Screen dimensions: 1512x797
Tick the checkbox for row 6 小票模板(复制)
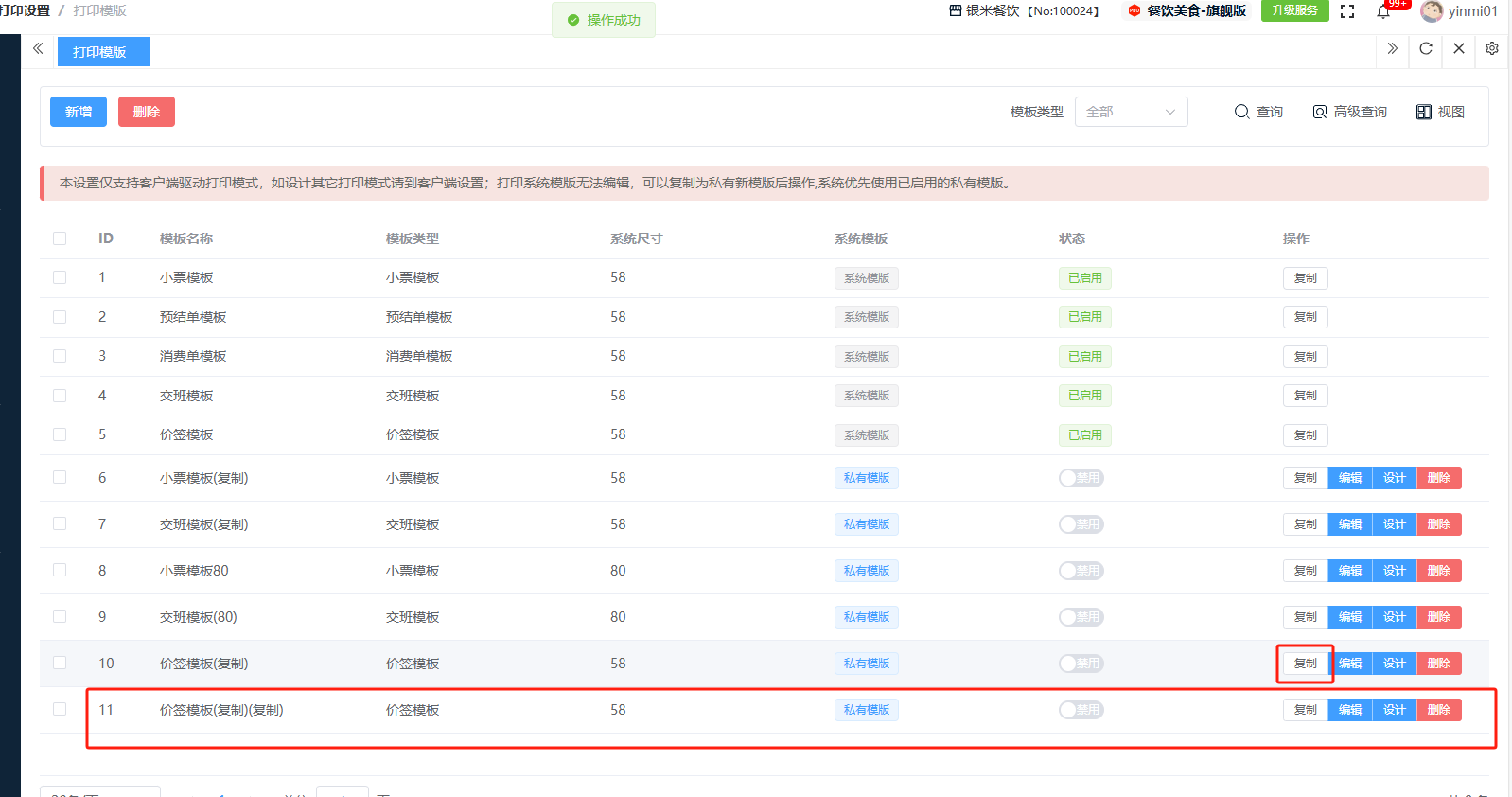[x=60, y=478]
